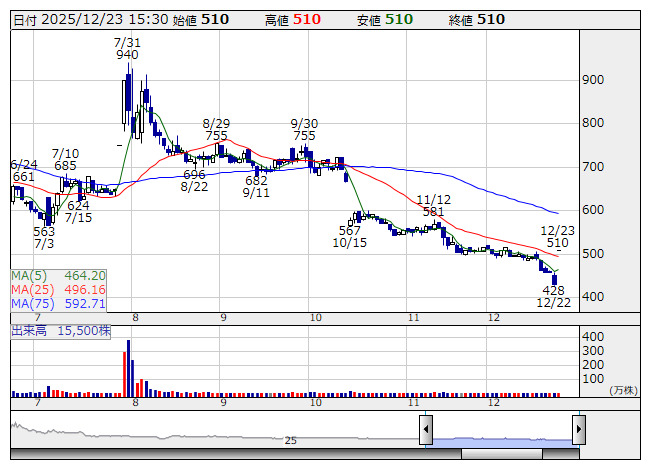Click the right range slider handle arrow
The width and height of the screenshot is (653, 470).
click(x=579, y=429)
